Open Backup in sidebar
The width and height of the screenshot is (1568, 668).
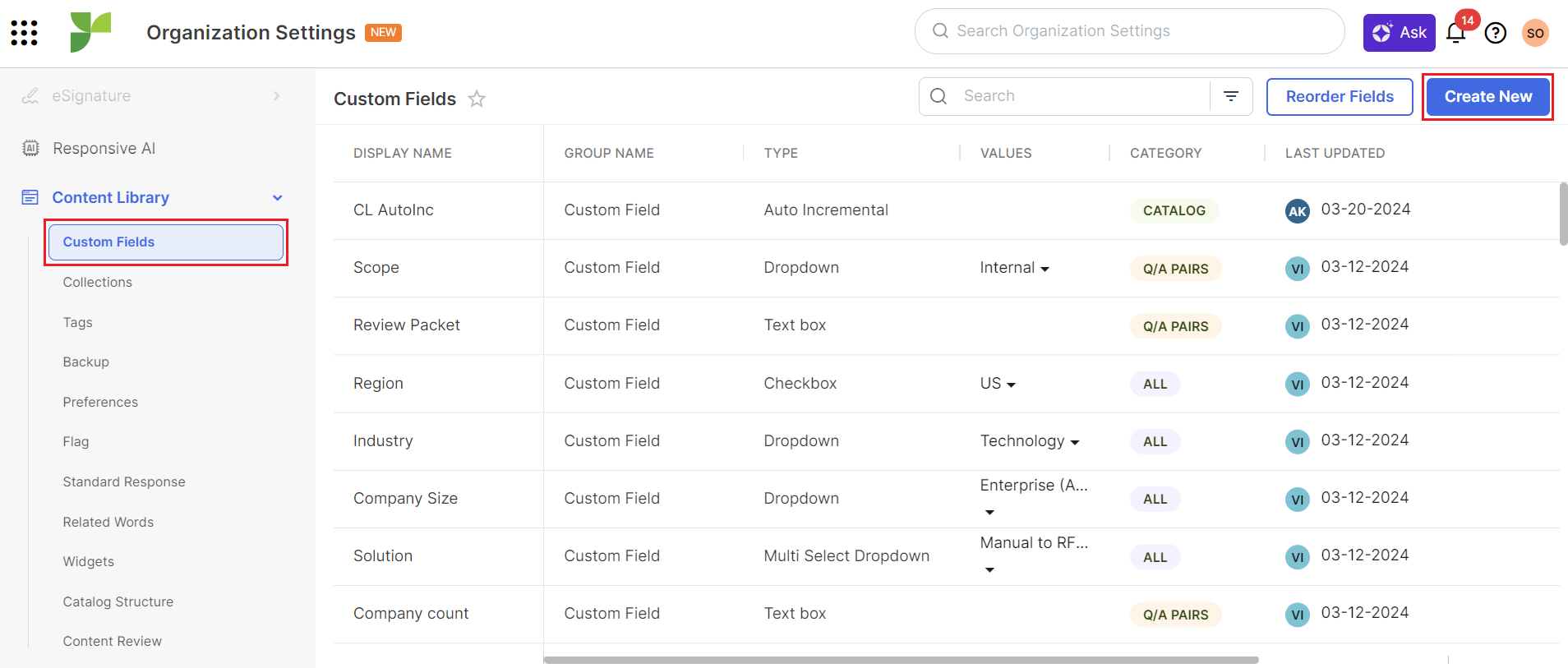[x=85, y=362]
